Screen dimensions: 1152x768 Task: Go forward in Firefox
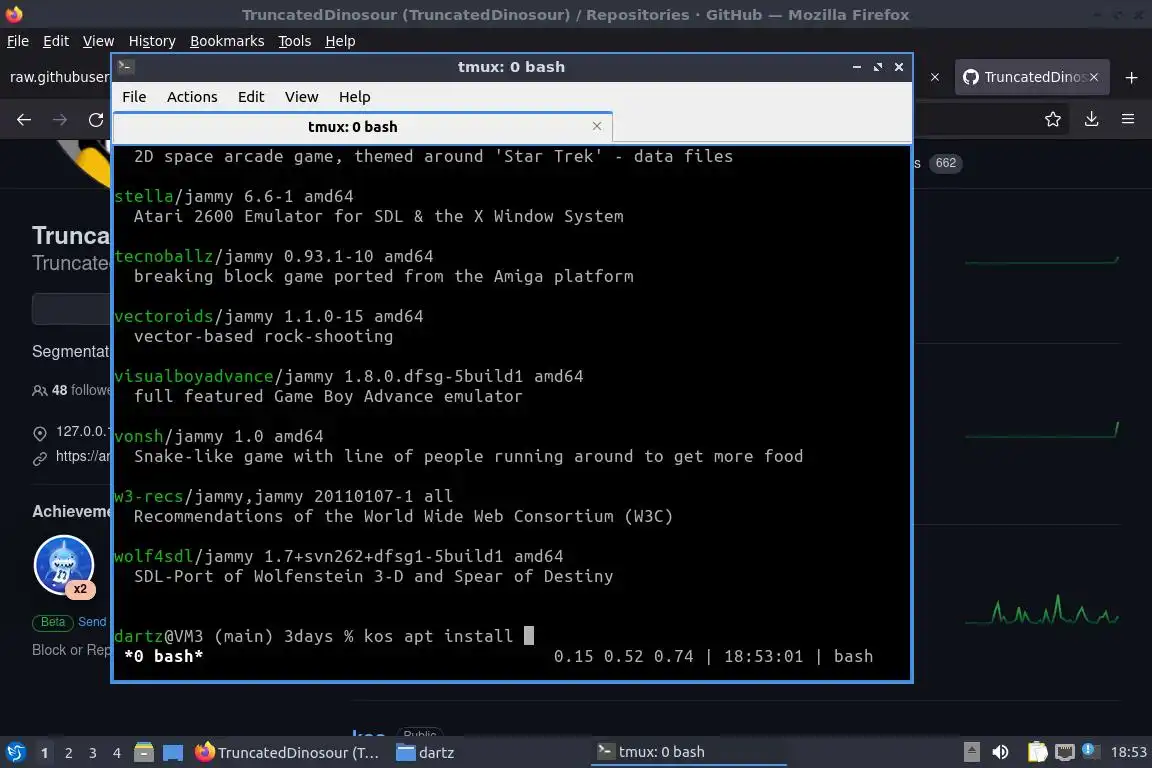click(60, 119)
